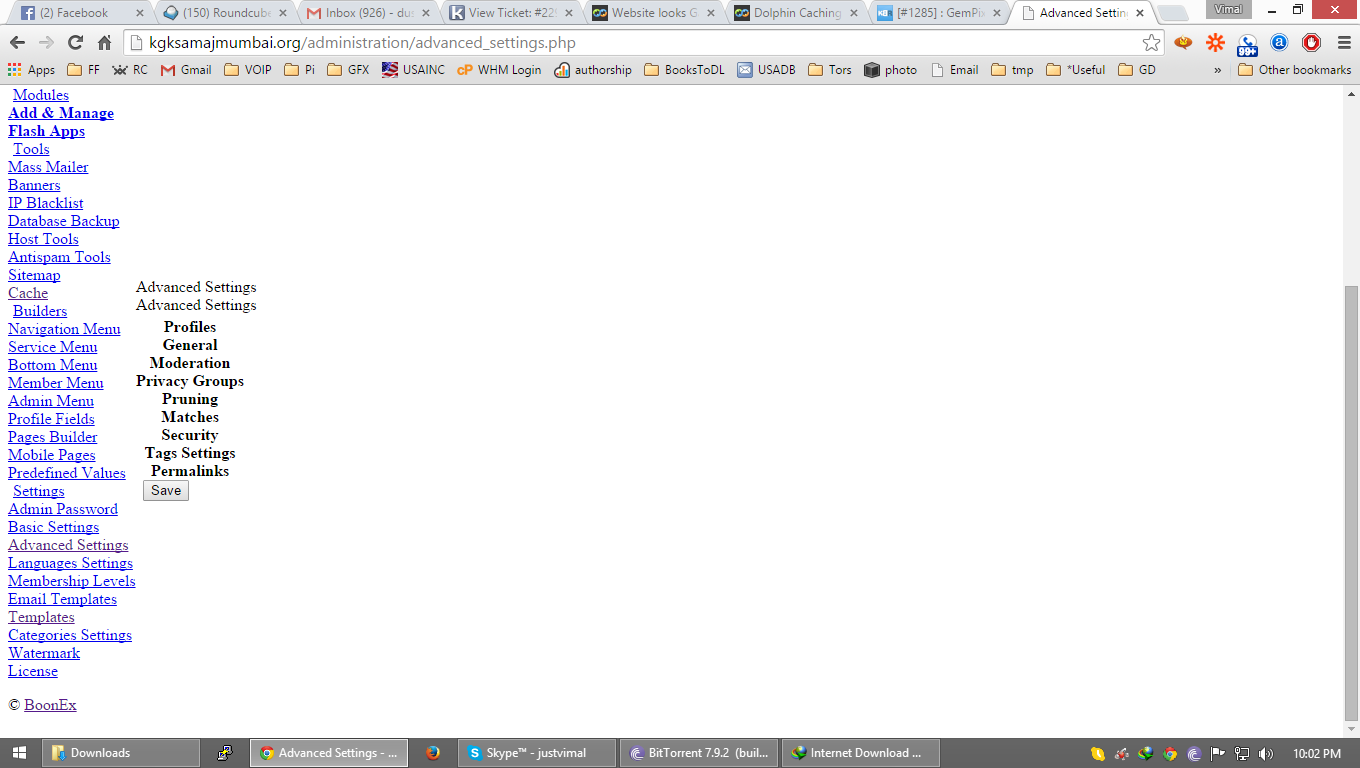Expand the Moderation settings section
Image resolution: width=1360 pixels, height=768 pixels.
[190, 363]
